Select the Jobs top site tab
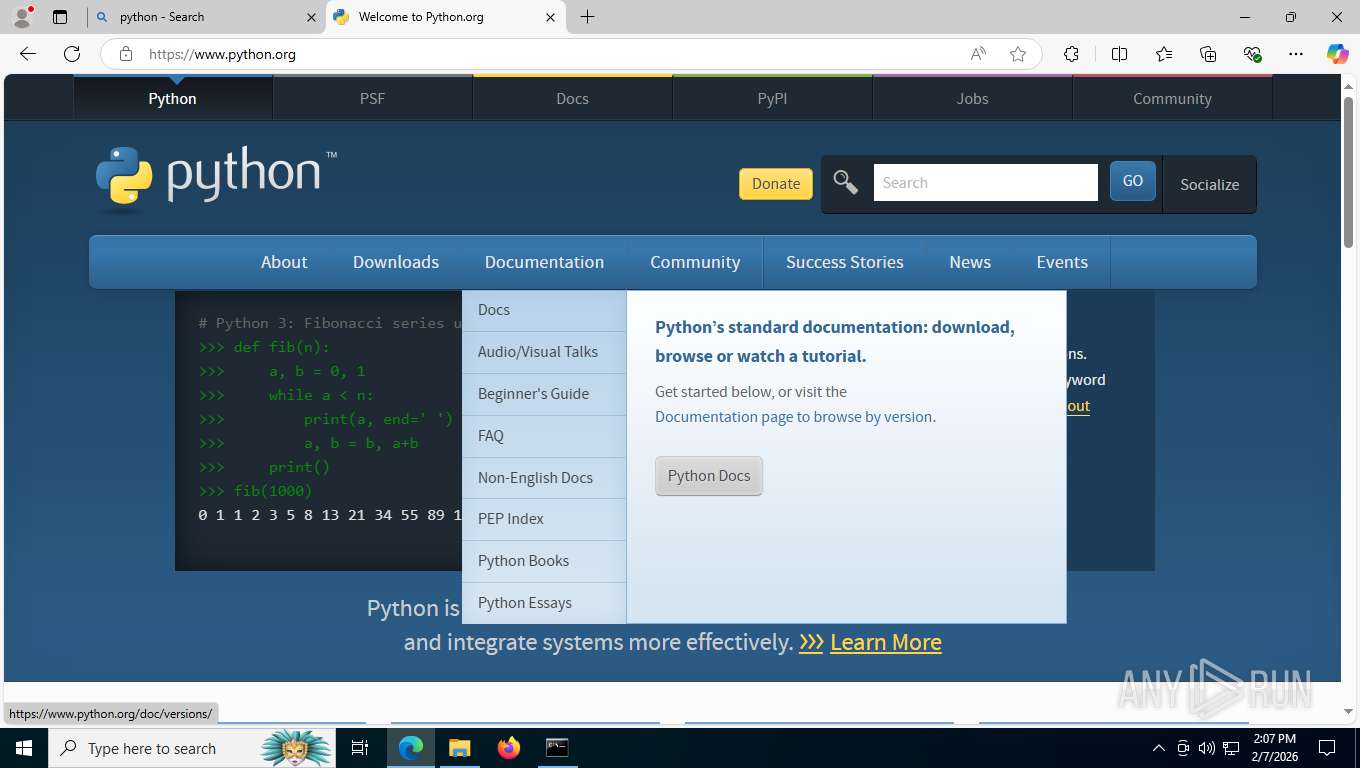 tap(972, 98)
